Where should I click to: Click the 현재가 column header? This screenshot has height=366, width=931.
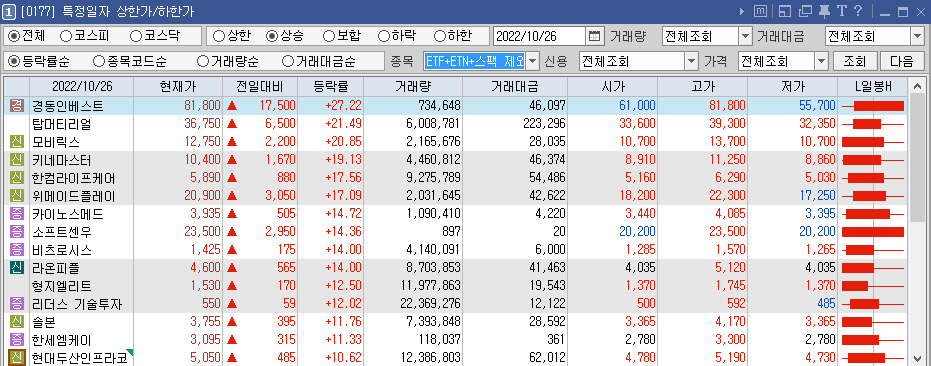pyautogui.click(x=178, y=86)
